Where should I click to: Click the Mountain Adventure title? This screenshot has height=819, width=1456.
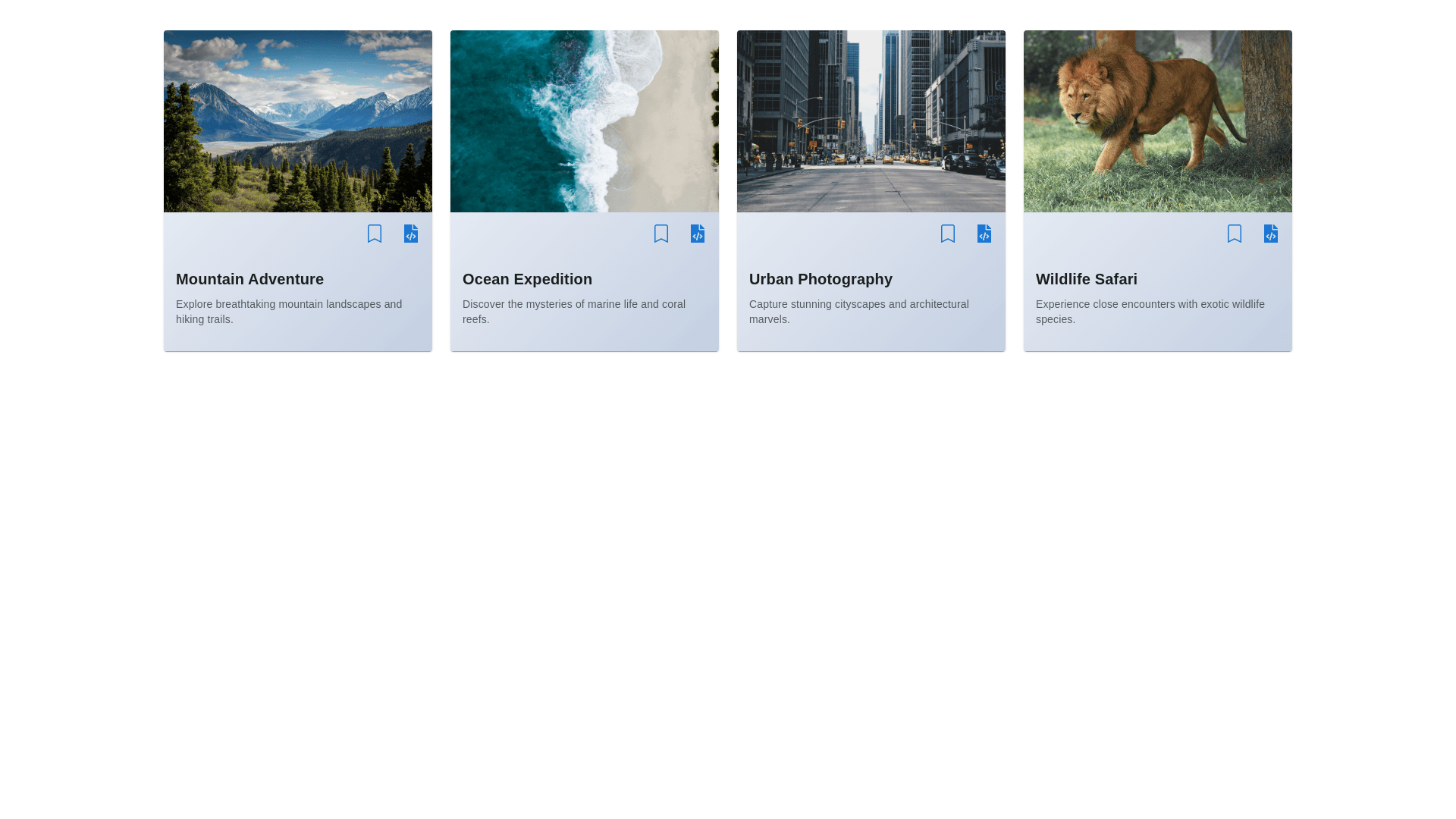point(249,279)
